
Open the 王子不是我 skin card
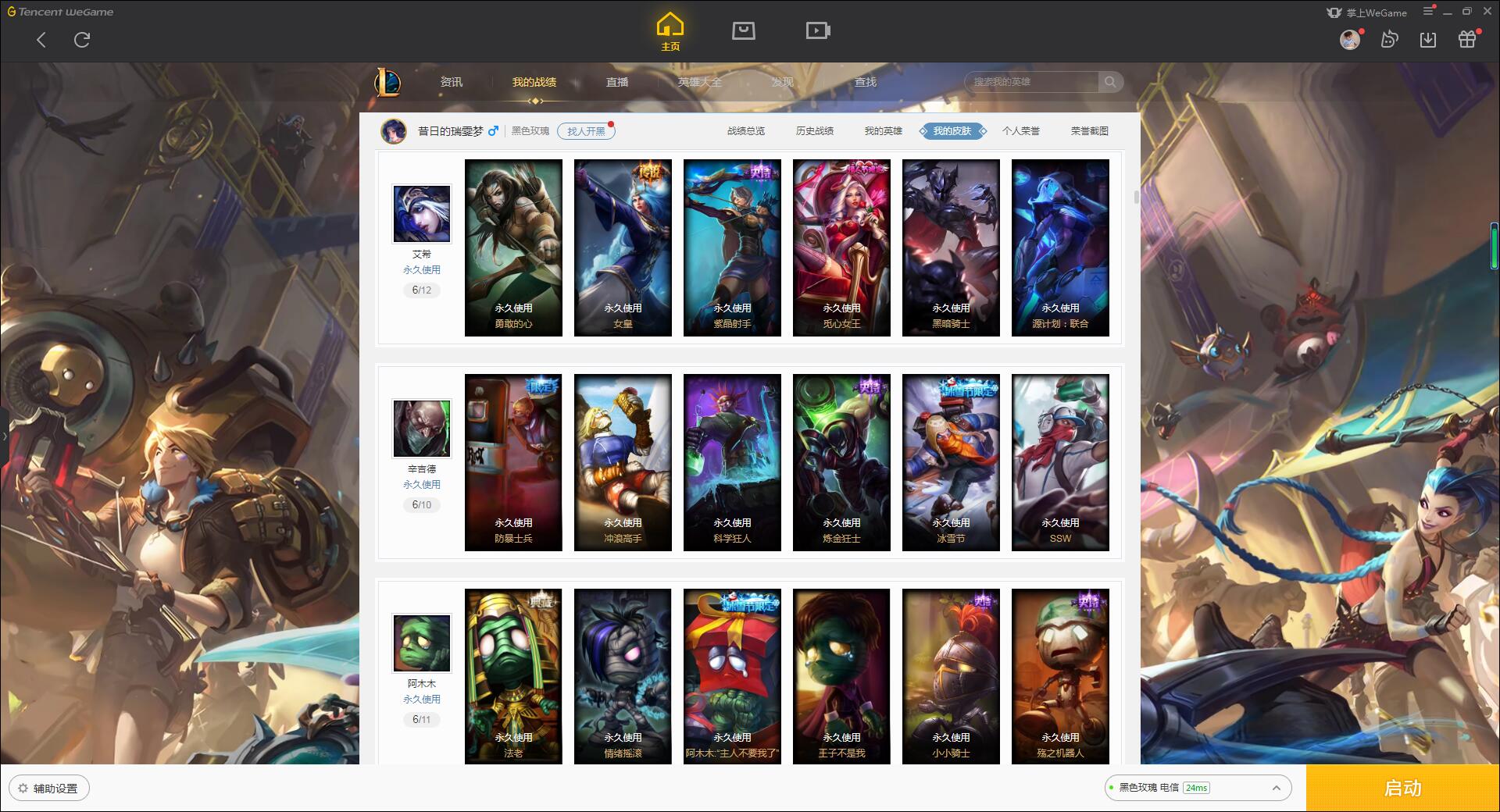[x=841, y=676]
